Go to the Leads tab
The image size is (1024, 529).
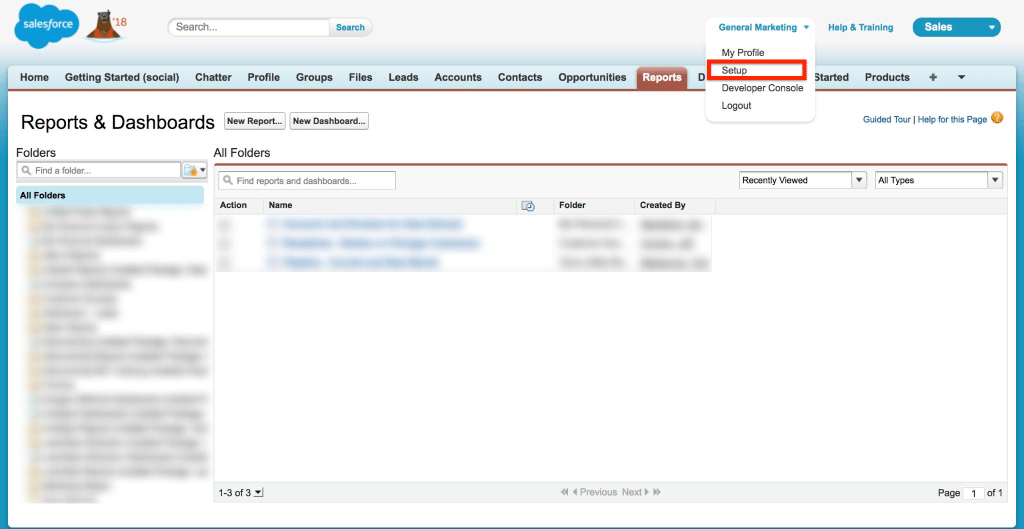pyautogui.click(x=403, y=77)
